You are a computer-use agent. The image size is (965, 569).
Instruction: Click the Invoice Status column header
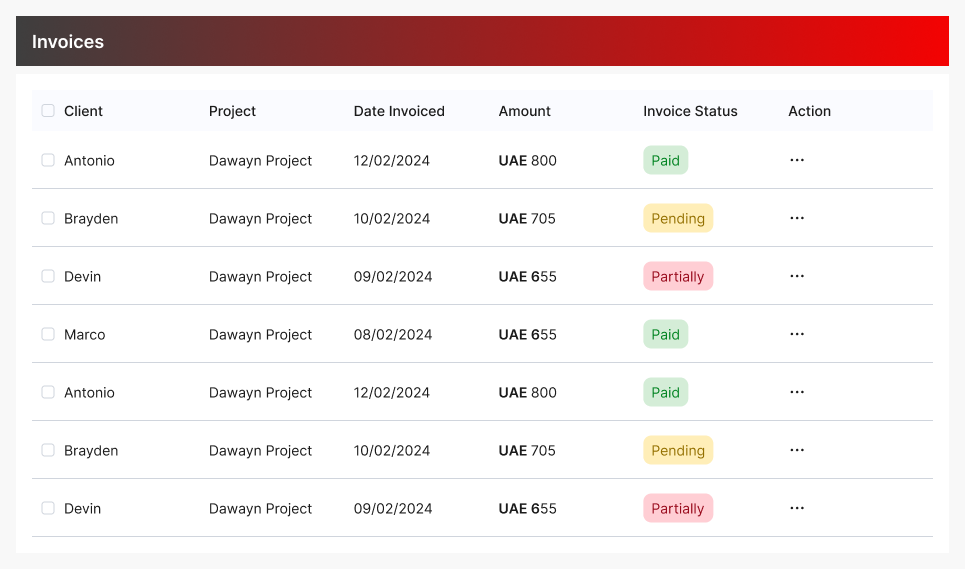pyautogui.click(x=690, y=111)
